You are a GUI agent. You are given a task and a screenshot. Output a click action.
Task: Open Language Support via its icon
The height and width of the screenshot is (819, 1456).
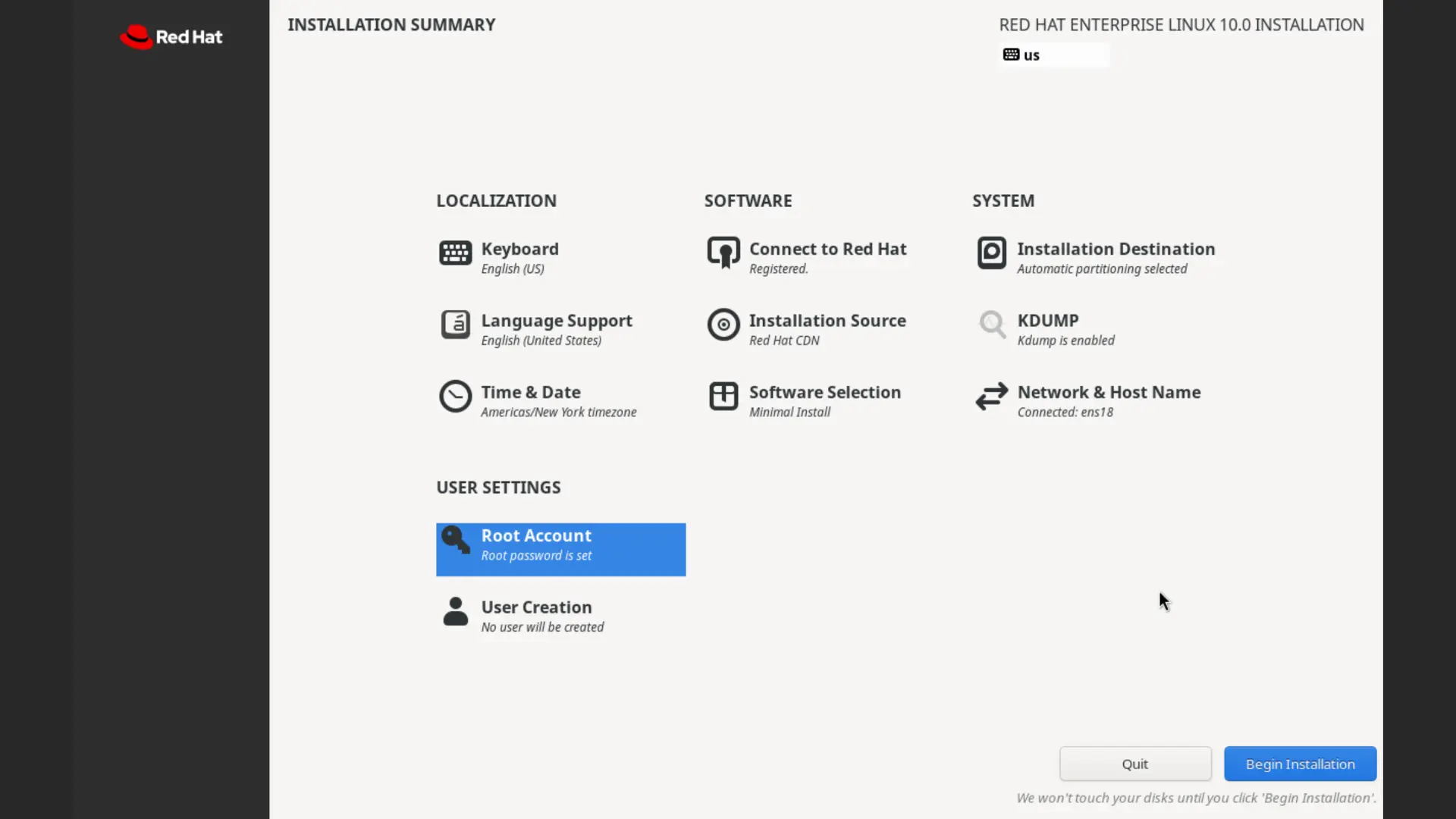pos(455,325)
